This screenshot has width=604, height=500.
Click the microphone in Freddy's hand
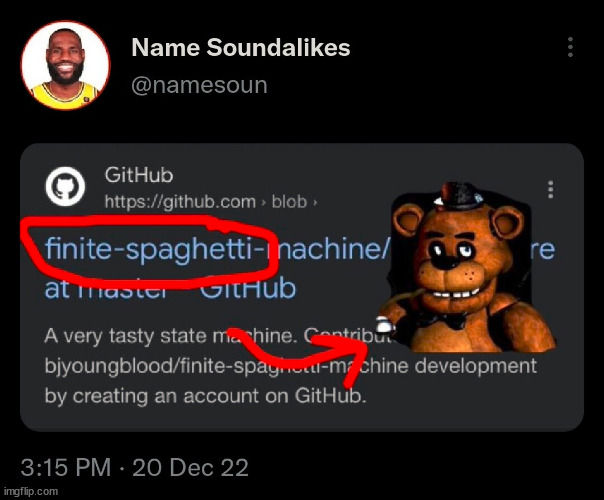(385, 324)
